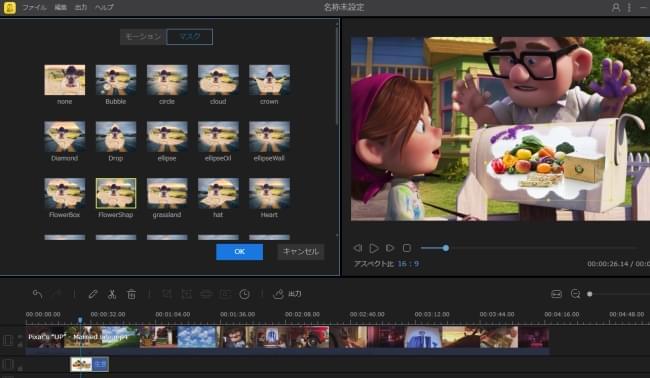The width and height of the screenshot is (650, 378).
Task: Pick the Diamond mask
Action: coord(65,137)
